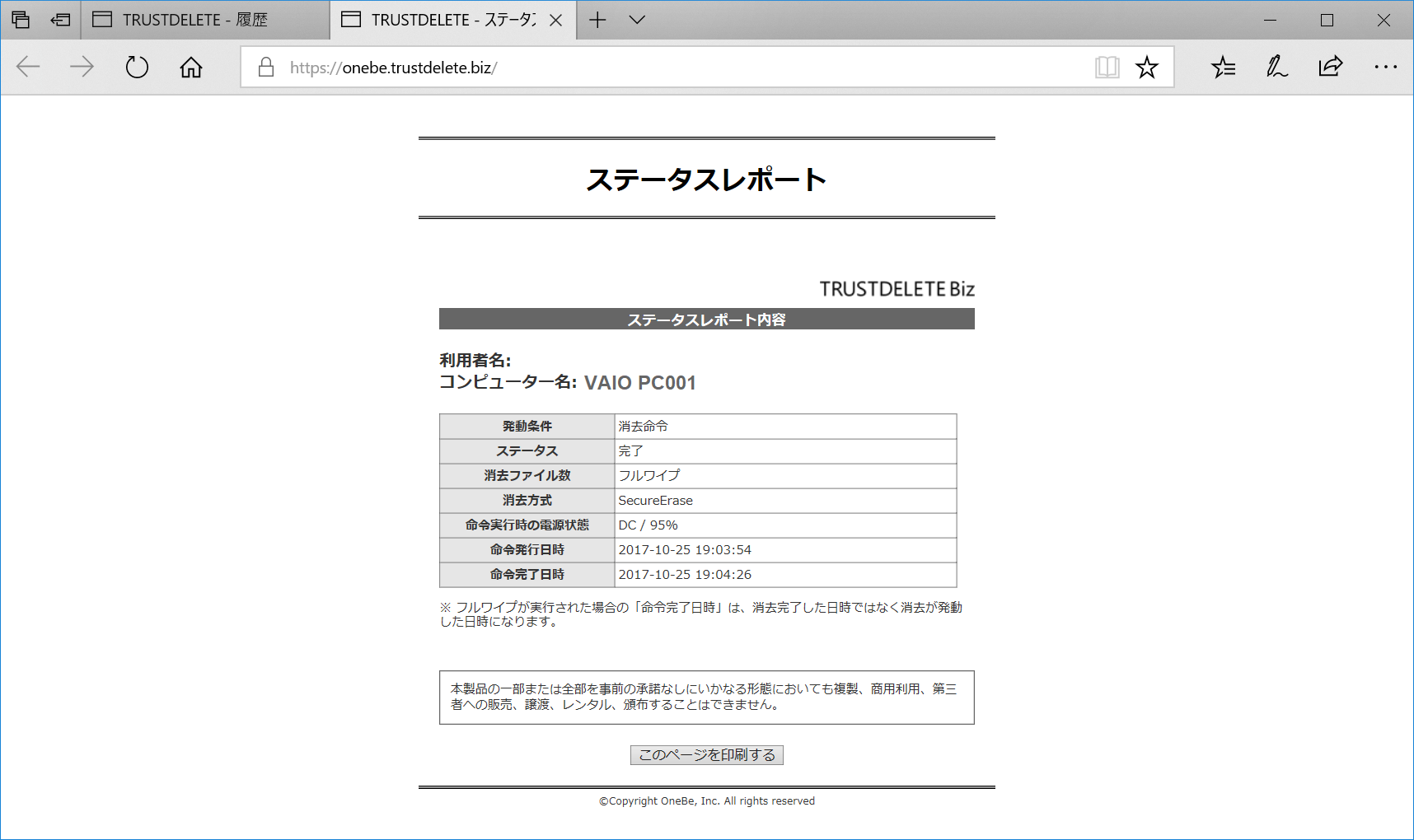
Task: Open the tabs you've set aside icon
Action: point(21,20)
